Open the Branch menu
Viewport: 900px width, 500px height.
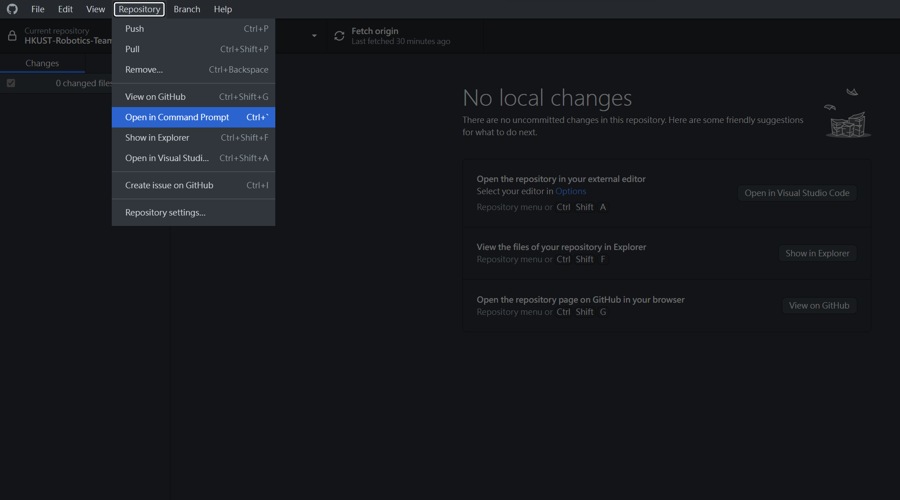coord(186,9)
